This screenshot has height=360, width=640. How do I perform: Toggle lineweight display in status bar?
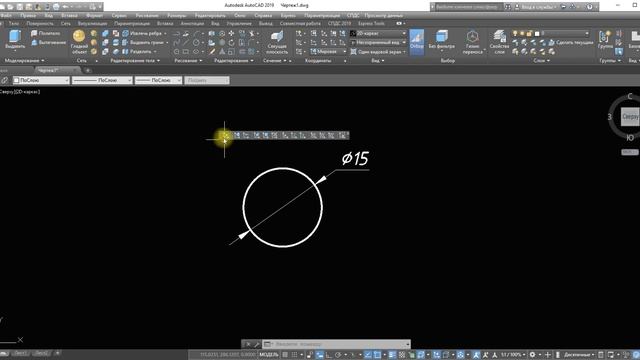coord(392,355)
